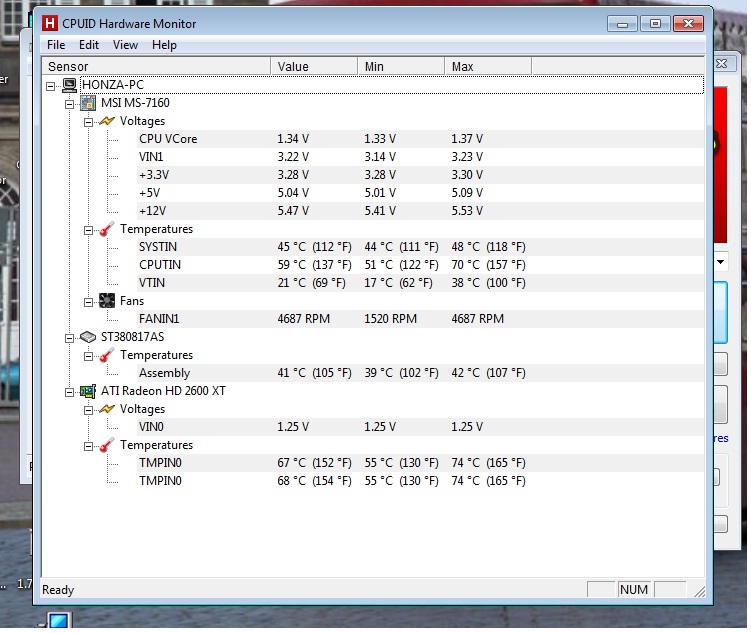Viewport: 751px width, 633px height.
Task: Click the MSI MS-7160 motherboard icon
Action: coord(88,103)
